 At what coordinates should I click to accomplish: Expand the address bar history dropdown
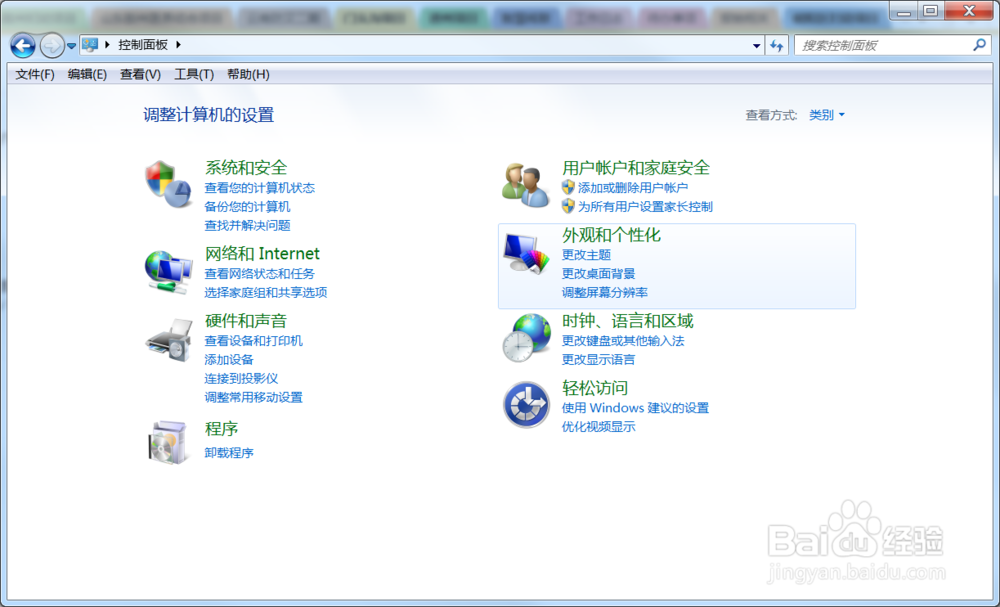756,45
